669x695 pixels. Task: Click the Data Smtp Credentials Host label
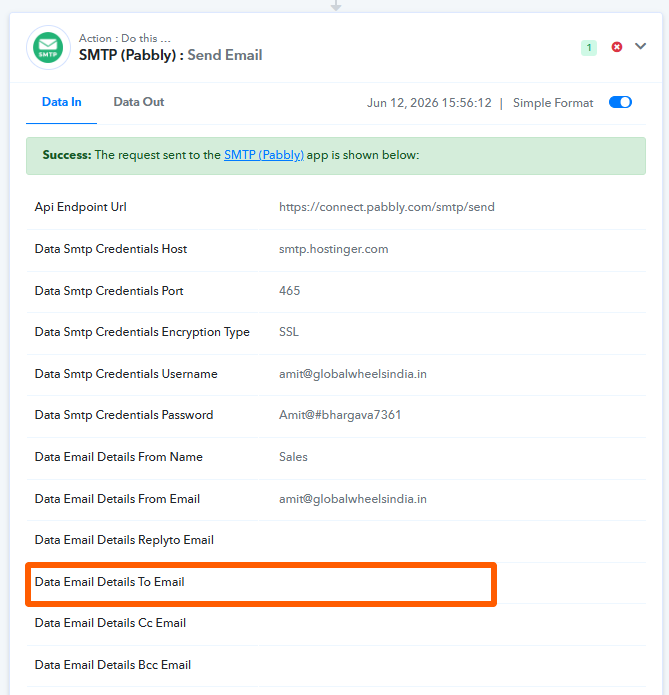(x=111, y=249)
